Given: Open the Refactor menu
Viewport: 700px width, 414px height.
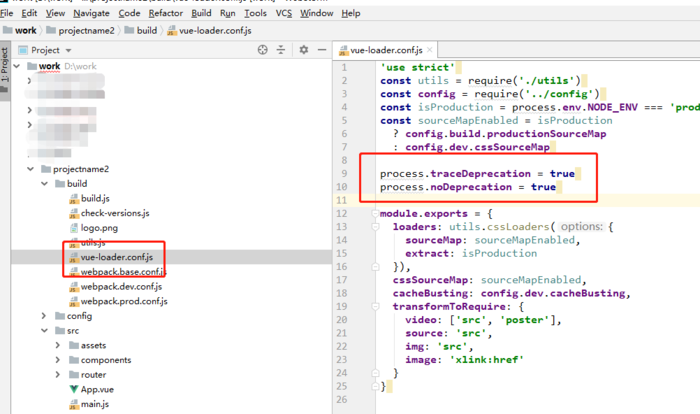Looking at the screenshot, I should [x=166, y=13].
